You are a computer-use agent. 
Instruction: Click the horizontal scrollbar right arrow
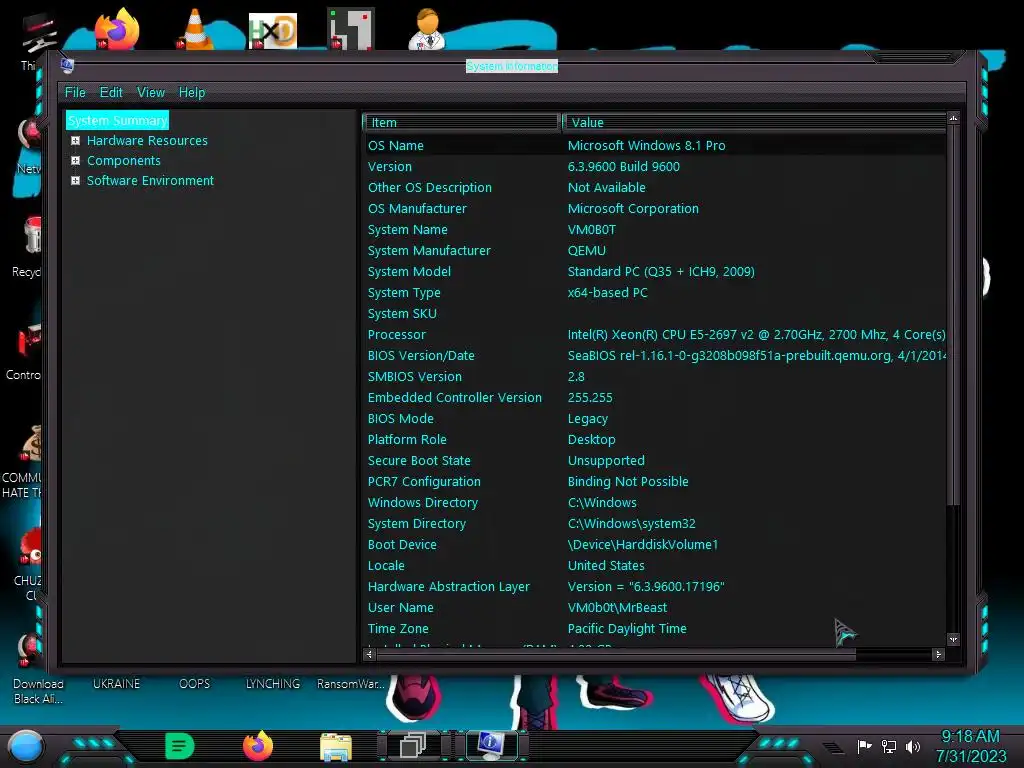point(938,654)
